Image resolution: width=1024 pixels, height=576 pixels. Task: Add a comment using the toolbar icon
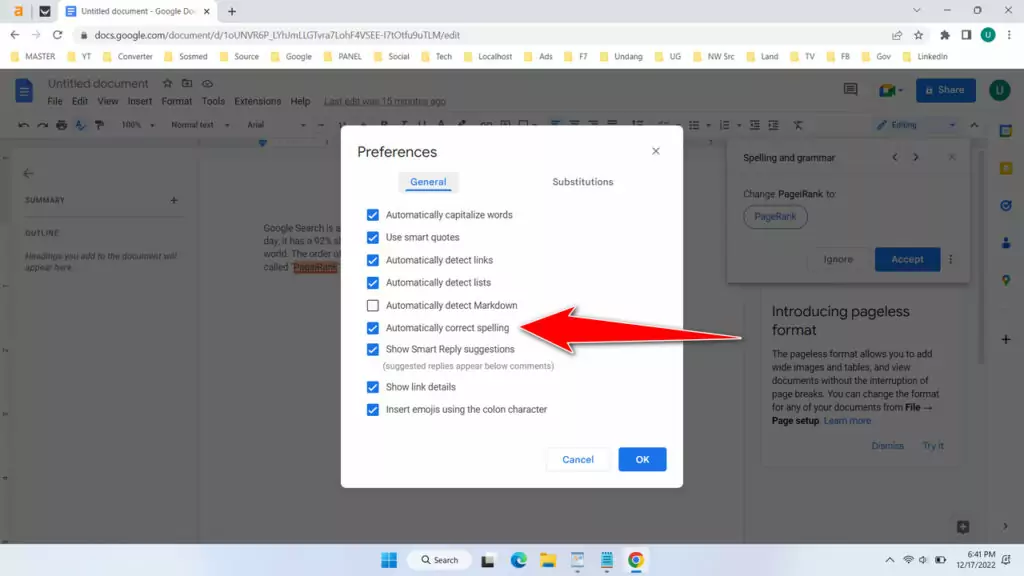(x=505, y=125)
